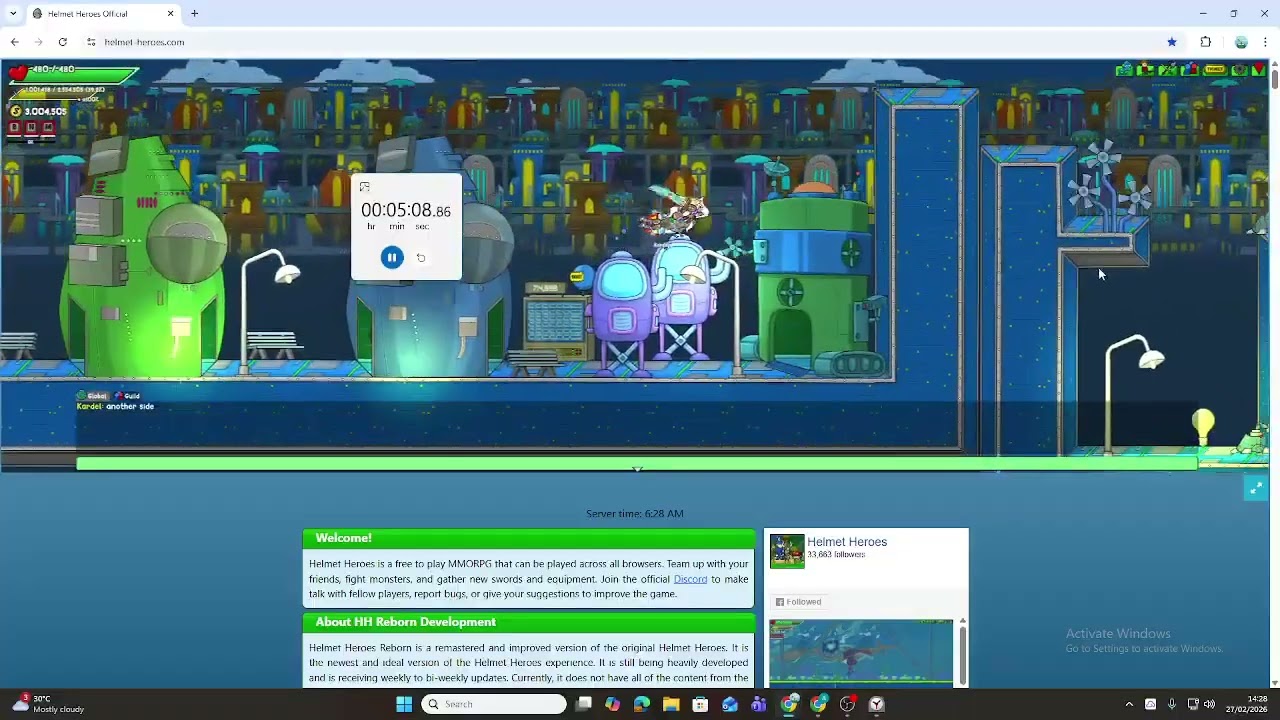Open Microsoft Store from the taskbar
Screen dimensions: 1280x720
pyautogui.click(x=700, y=704)
